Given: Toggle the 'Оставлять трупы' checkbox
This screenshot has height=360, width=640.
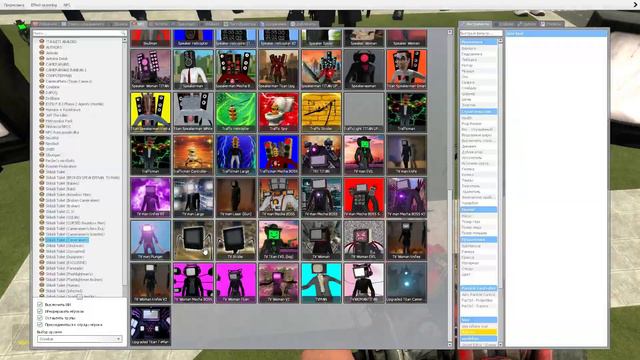Looking at the screenshot, I should pyautogui.click(x=40, y=318).
